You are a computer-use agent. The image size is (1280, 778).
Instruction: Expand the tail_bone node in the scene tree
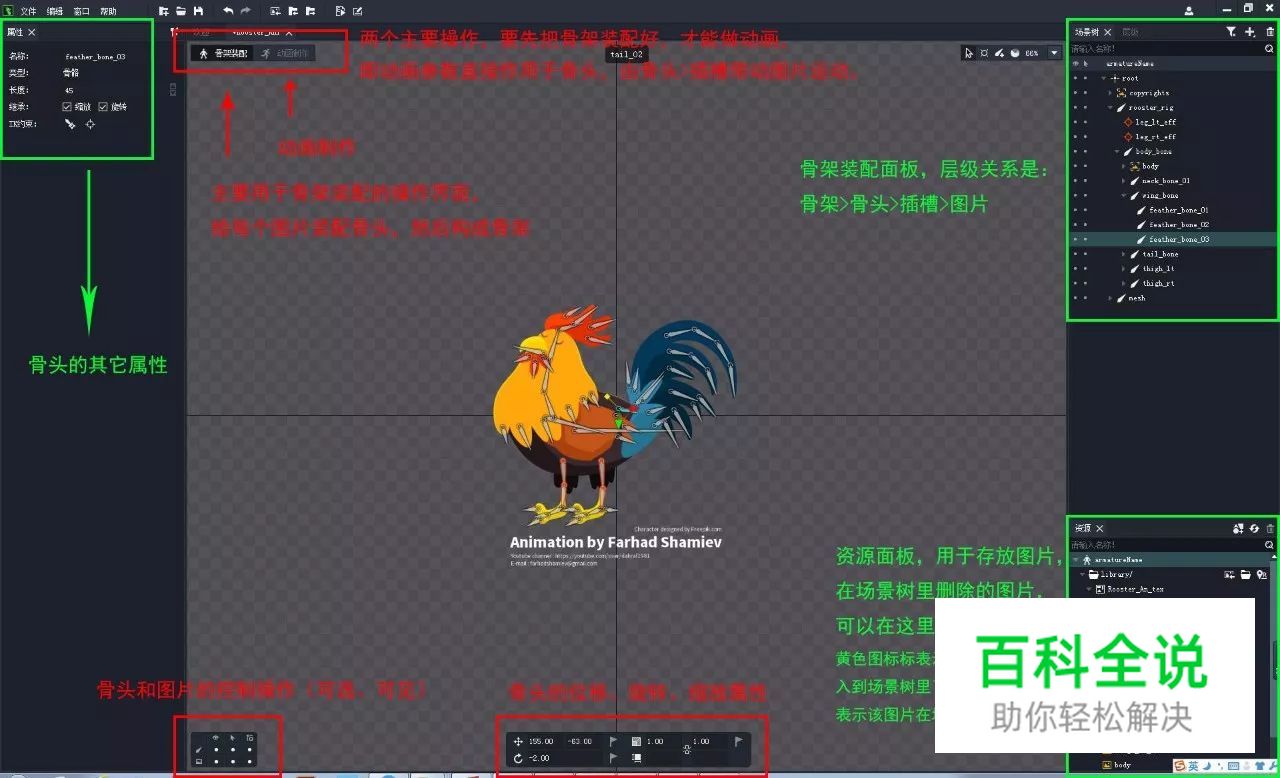[1121, 253]
